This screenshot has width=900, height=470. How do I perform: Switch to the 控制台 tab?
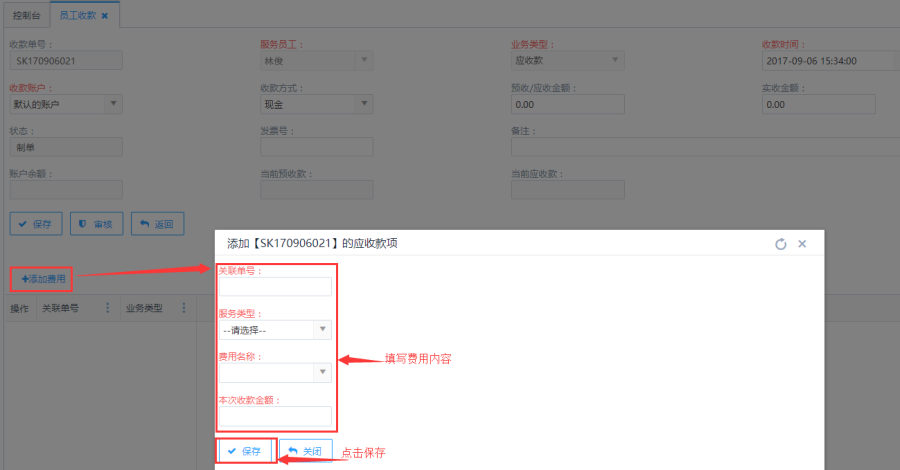point(27,15)
